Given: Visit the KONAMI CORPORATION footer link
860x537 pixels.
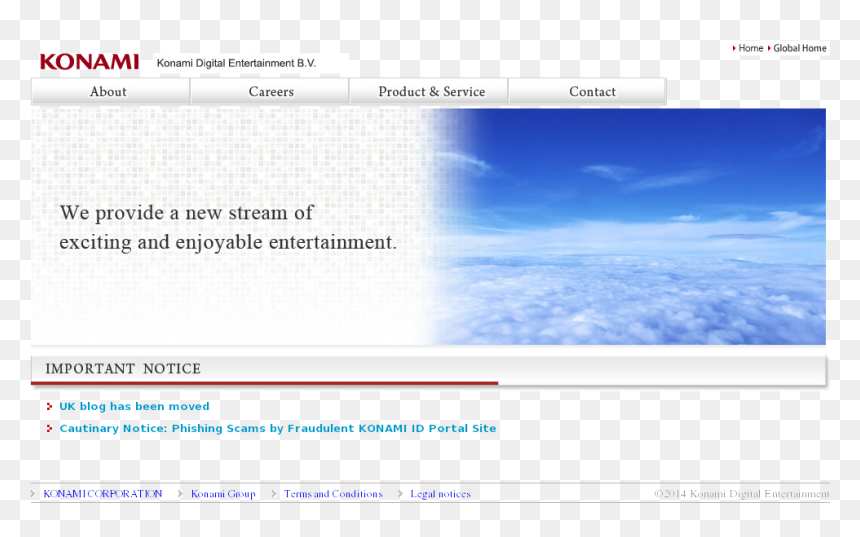Looking at the screenshot, I should (103, 494).
